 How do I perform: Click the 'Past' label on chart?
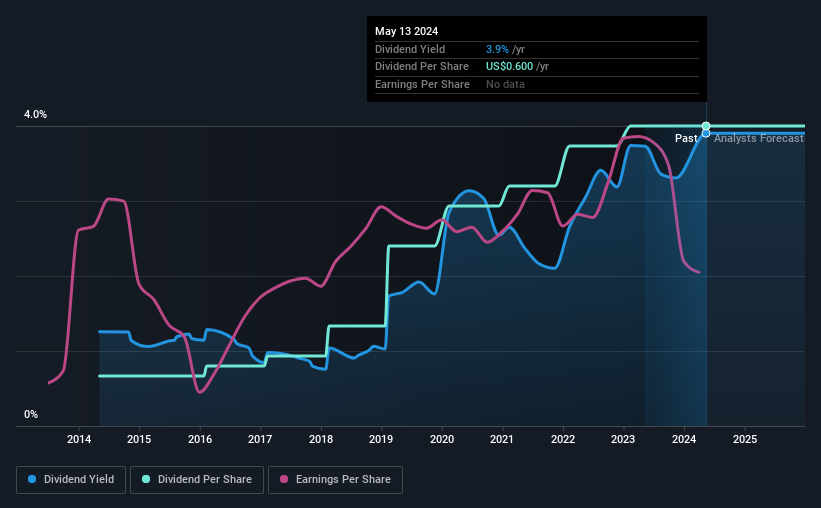[x=686, y=138]
